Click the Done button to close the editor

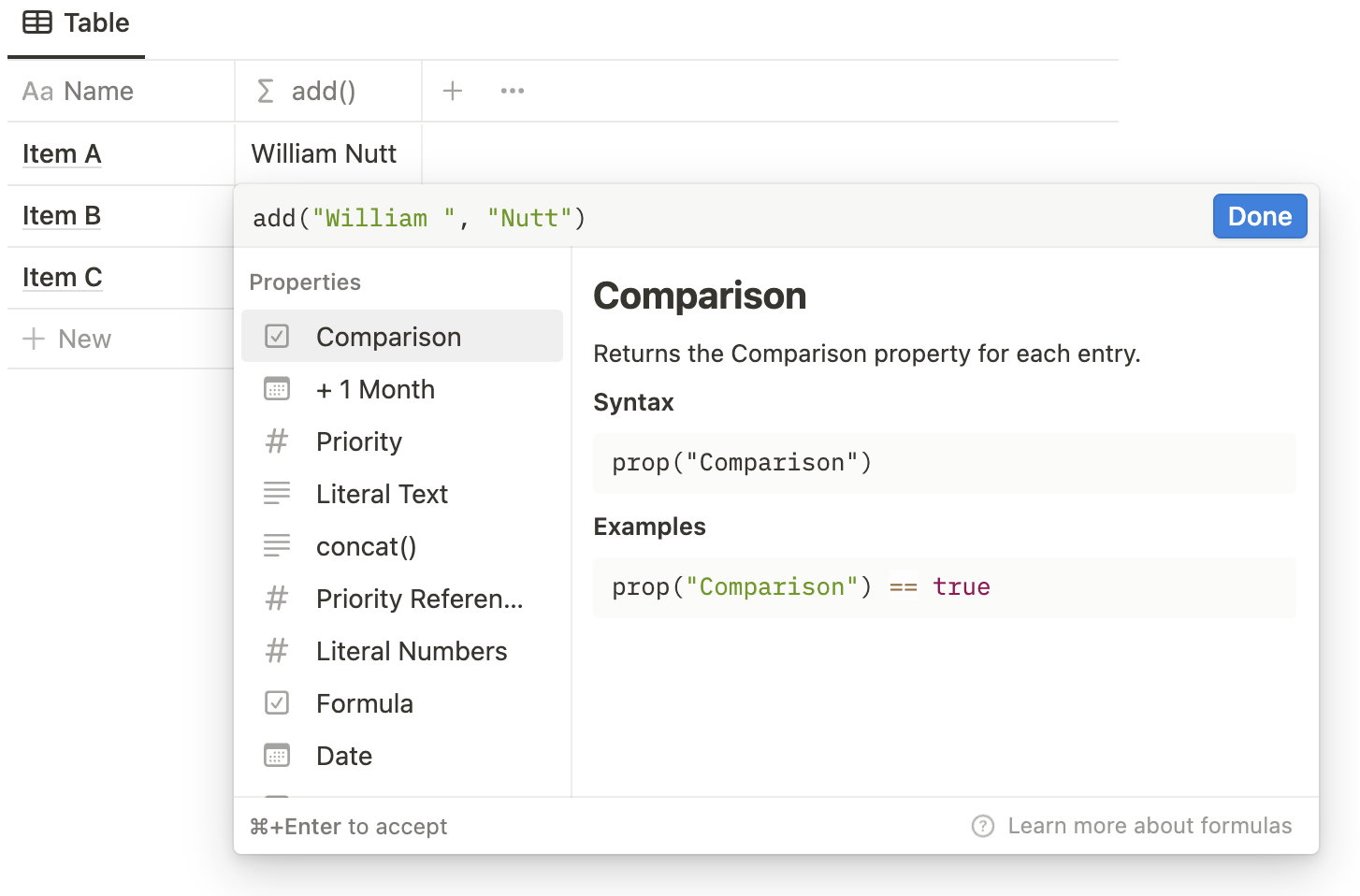[x=1259, y=216]
